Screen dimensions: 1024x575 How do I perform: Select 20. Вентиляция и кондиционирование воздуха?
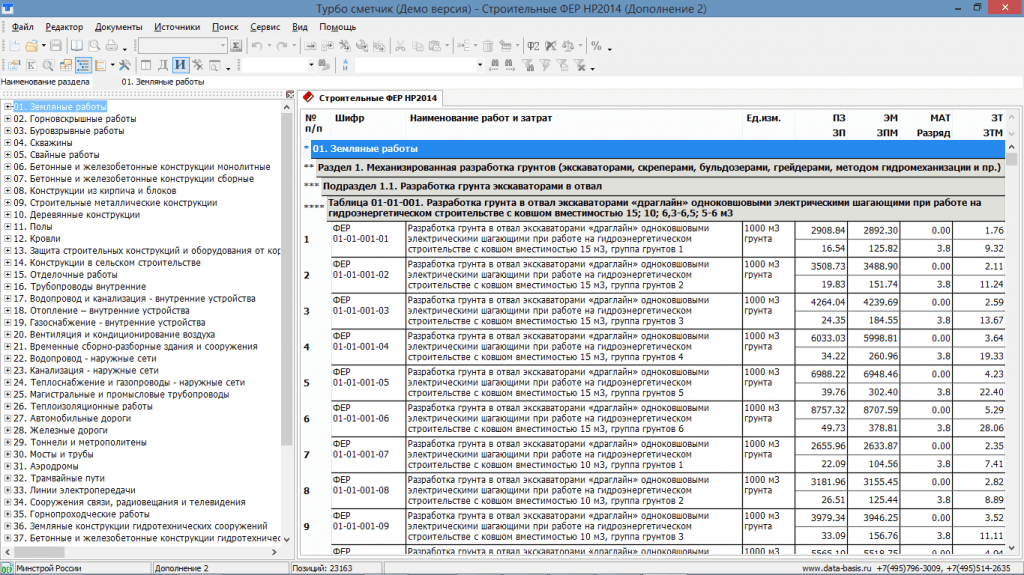[114, 335]
